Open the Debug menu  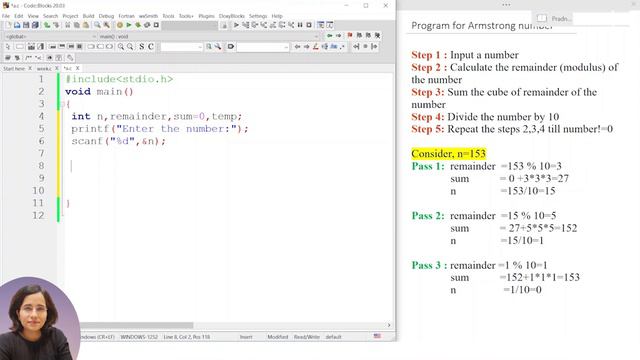click(106, 16)
